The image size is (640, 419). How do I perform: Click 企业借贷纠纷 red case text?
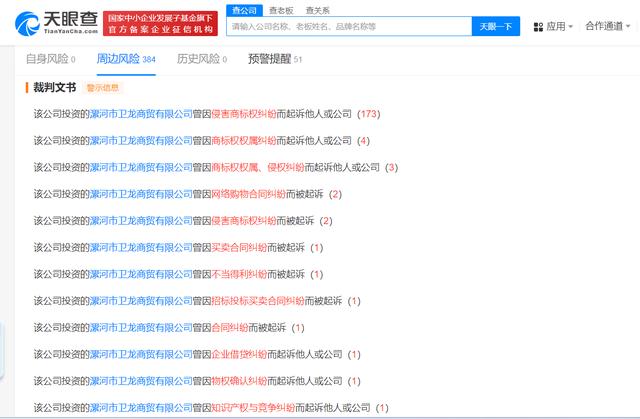[x=239, y=355]
